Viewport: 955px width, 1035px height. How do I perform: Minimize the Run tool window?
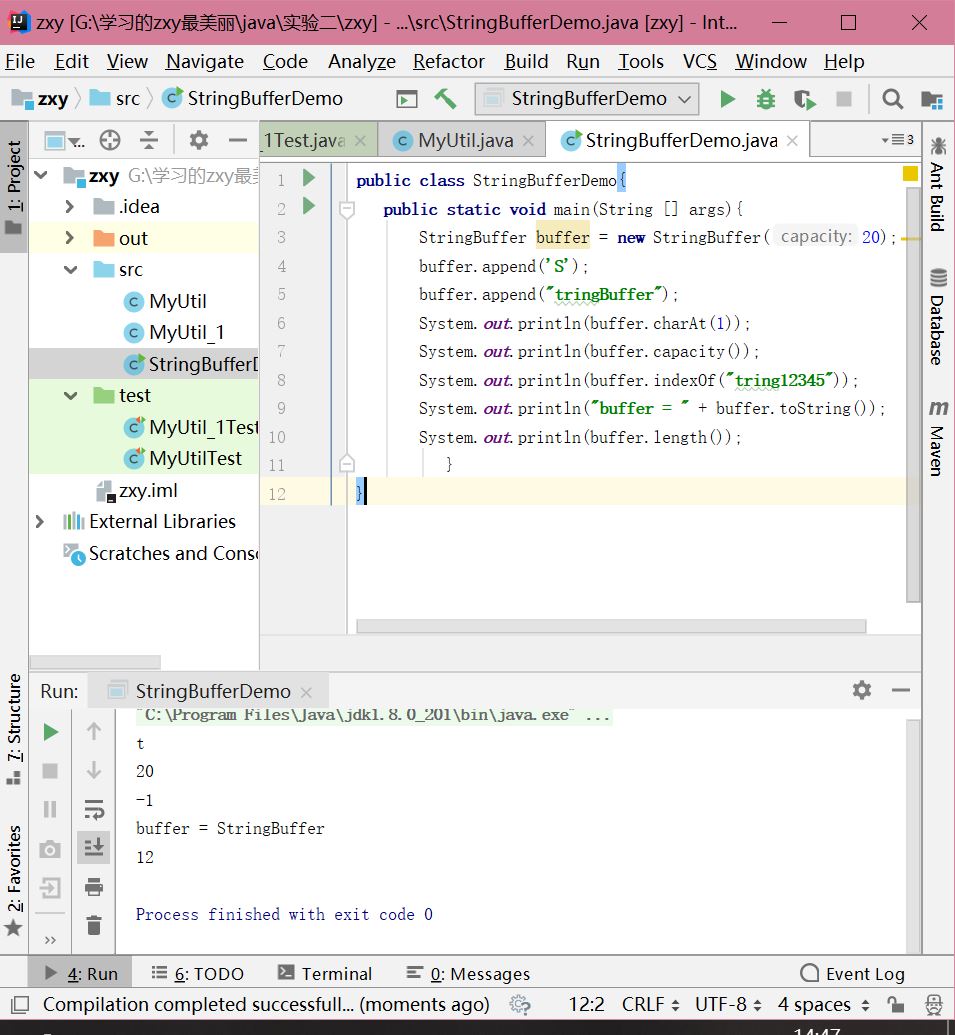coord(901,690)
